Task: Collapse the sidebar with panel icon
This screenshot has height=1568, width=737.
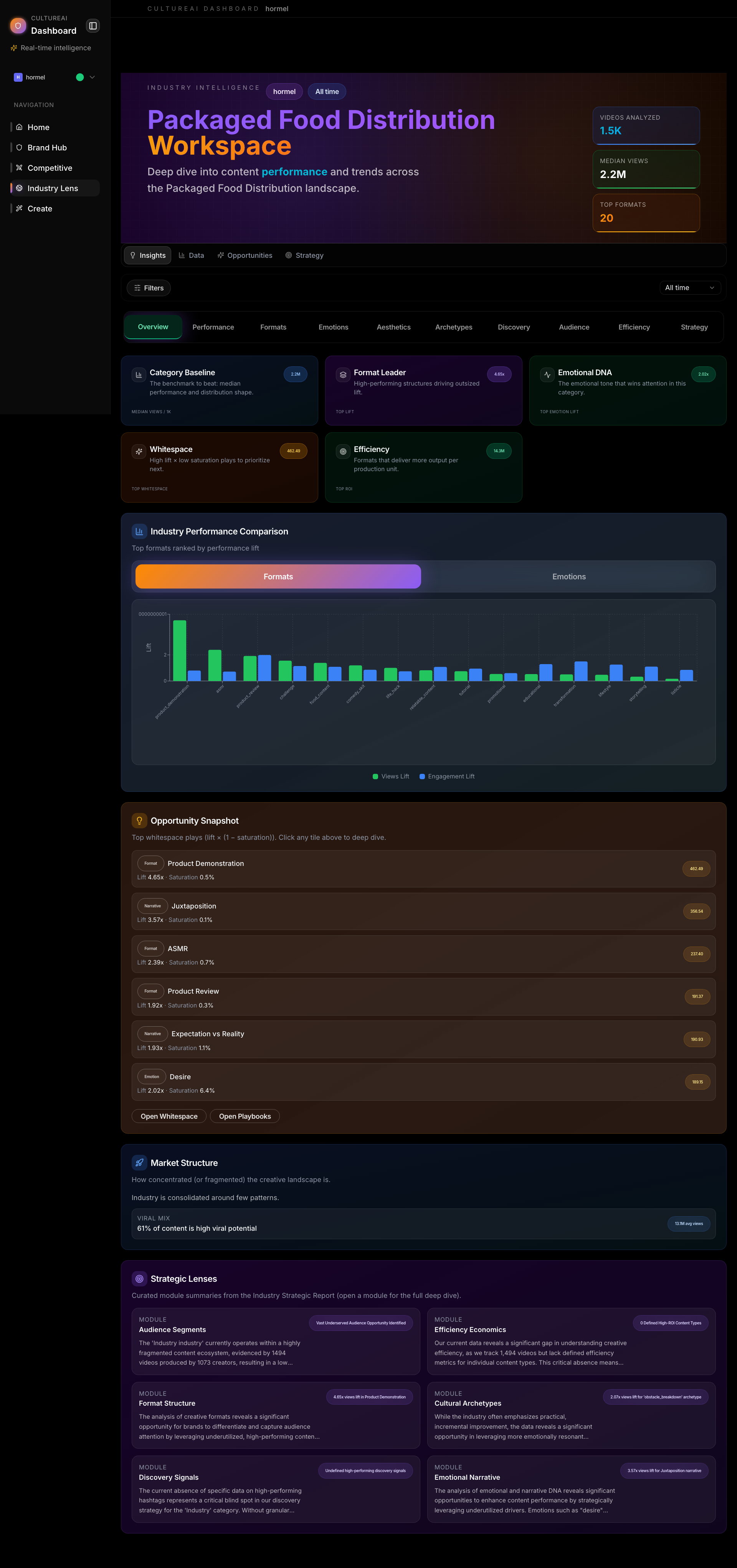Action: 93,26
